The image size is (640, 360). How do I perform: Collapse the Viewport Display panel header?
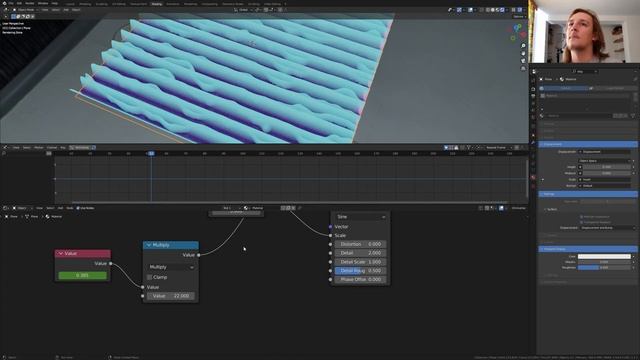tap(588, 249)
